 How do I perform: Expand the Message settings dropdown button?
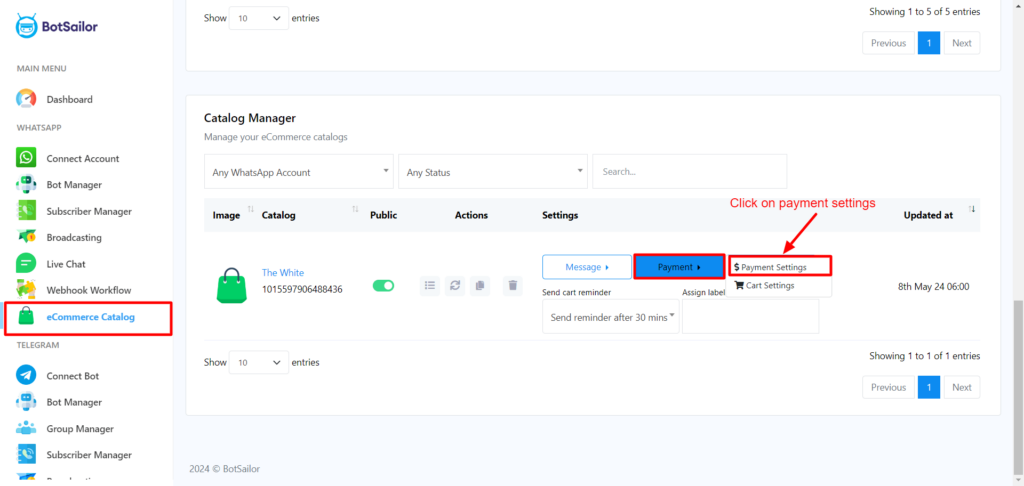tap(587, 267)
